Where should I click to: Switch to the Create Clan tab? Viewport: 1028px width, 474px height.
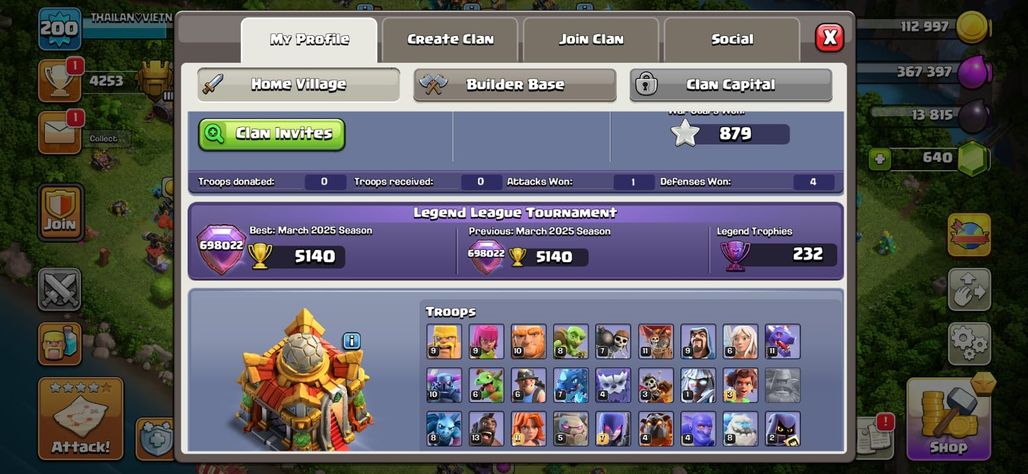(450, 39)
